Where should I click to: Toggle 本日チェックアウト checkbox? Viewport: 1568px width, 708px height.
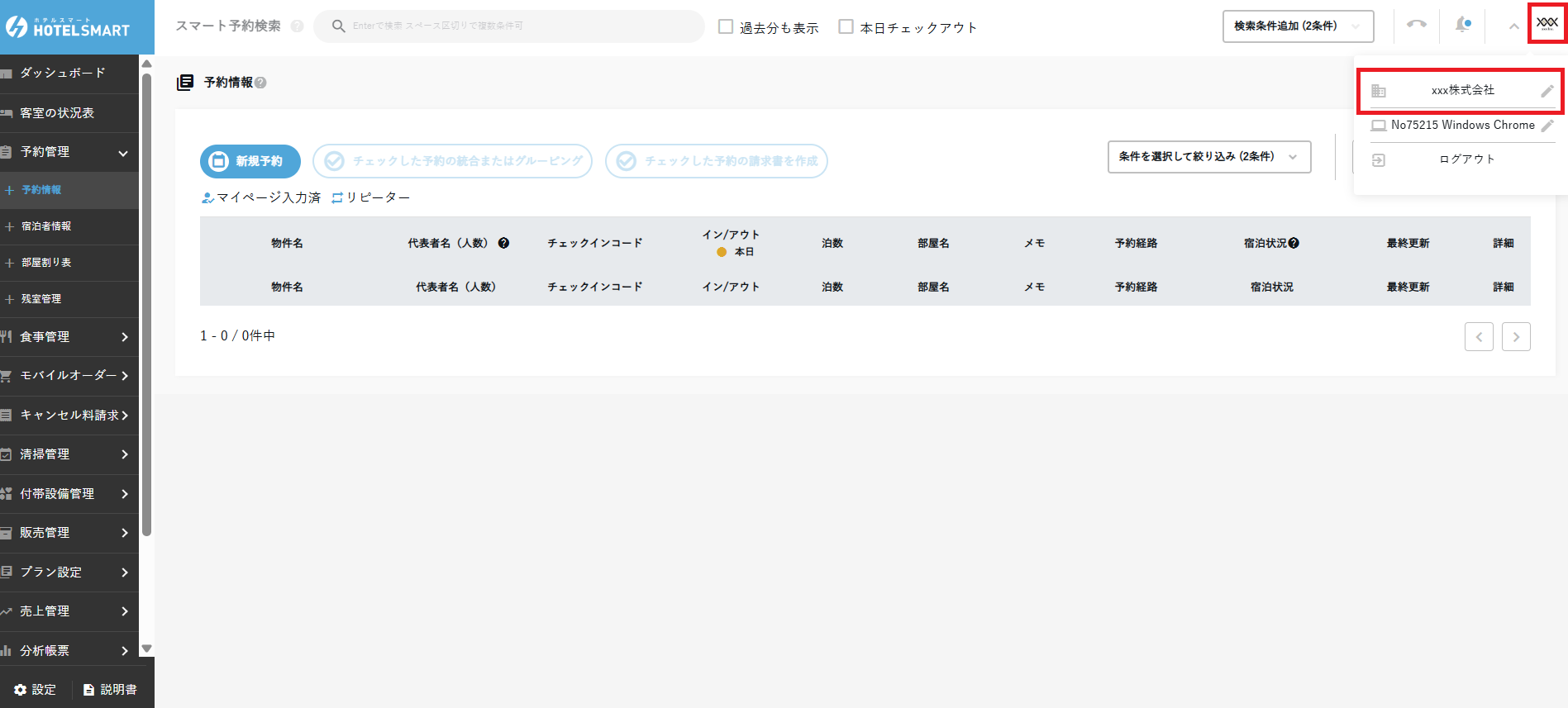pos(846,26)
